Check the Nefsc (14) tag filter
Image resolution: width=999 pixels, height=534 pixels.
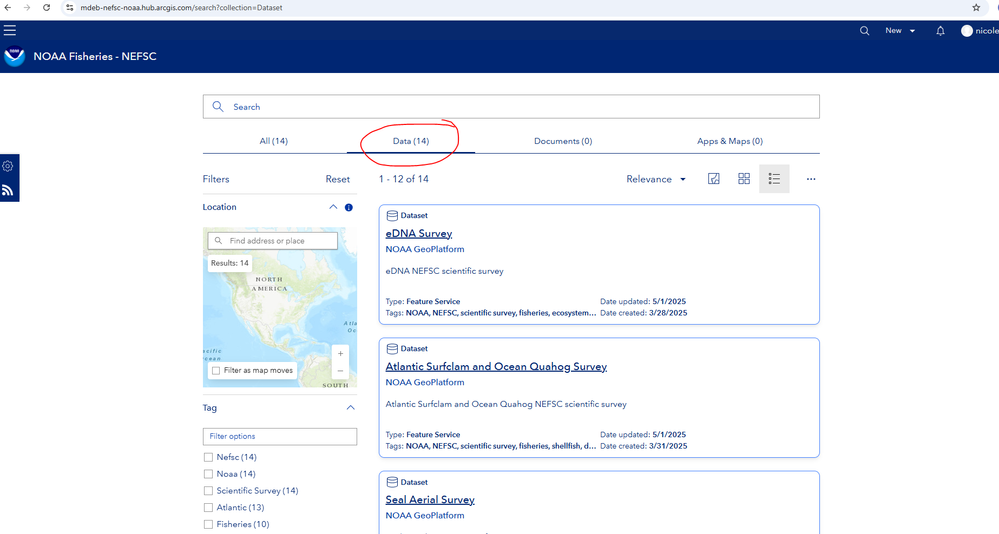tap(208, 458)
